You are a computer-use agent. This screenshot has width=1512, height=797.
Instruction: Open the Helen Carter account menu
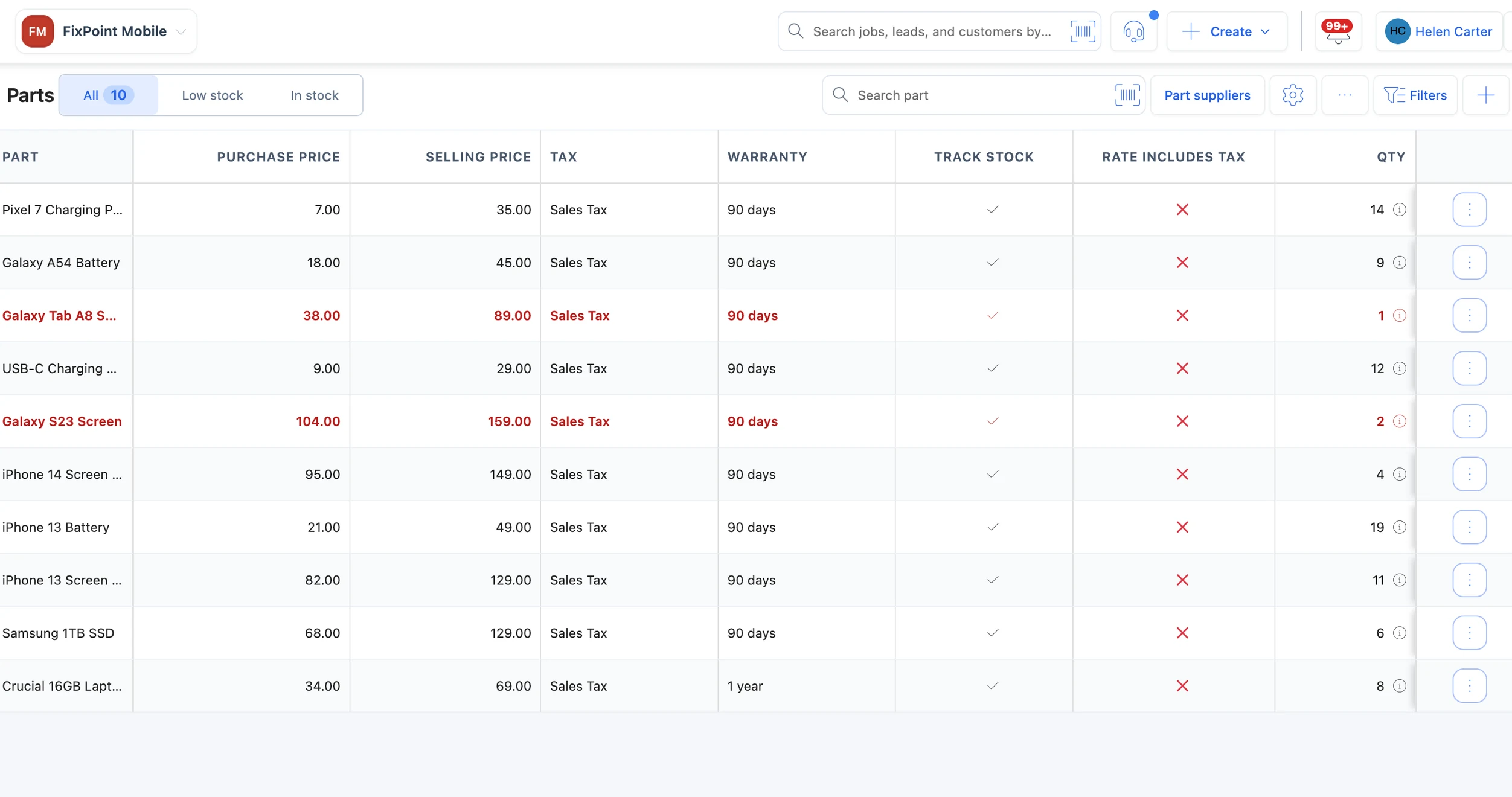tap(1439, 31)
